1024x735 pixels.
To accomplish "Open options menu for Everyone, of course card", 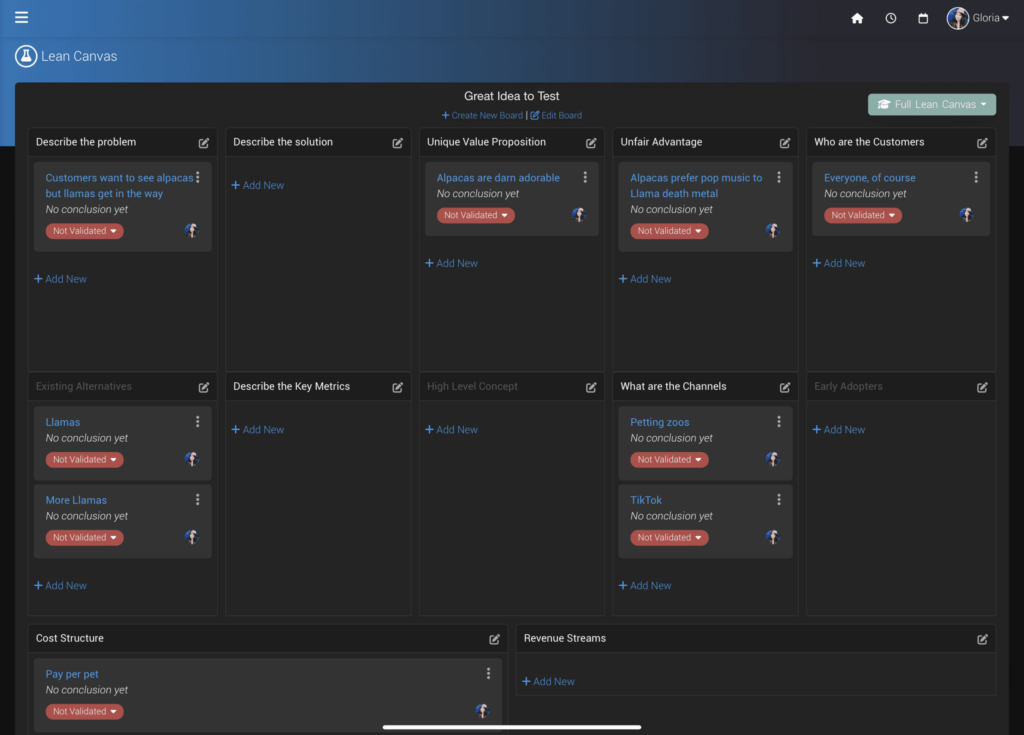I will point(976,177).
